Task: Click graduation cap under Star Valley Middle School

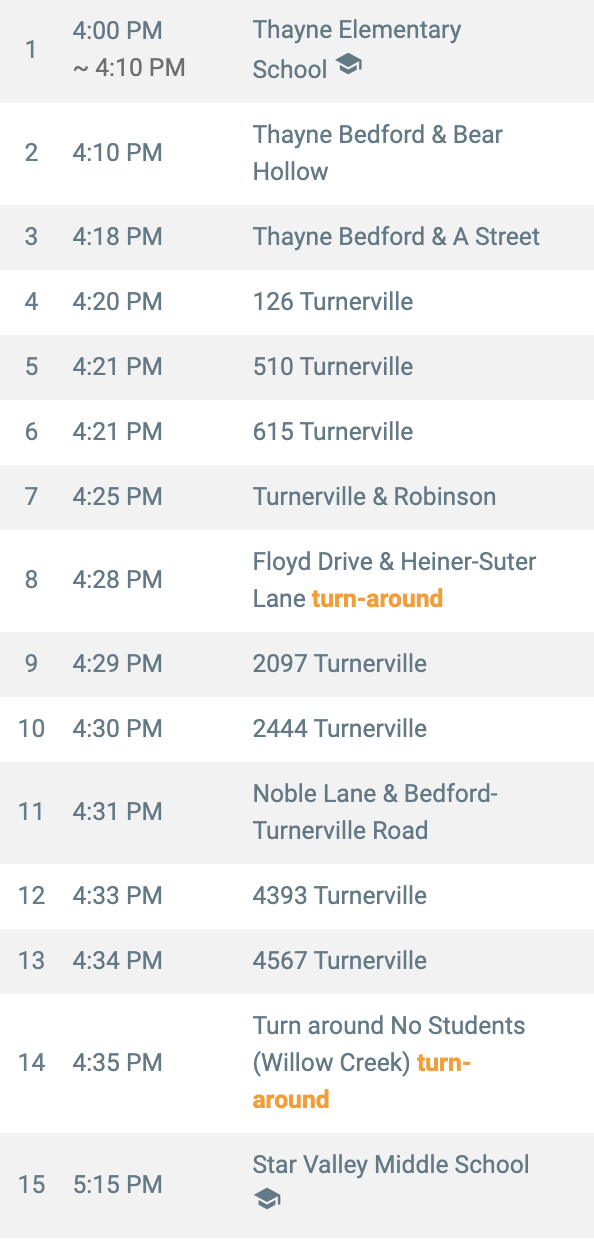Action: click(x=267, y=1199)
